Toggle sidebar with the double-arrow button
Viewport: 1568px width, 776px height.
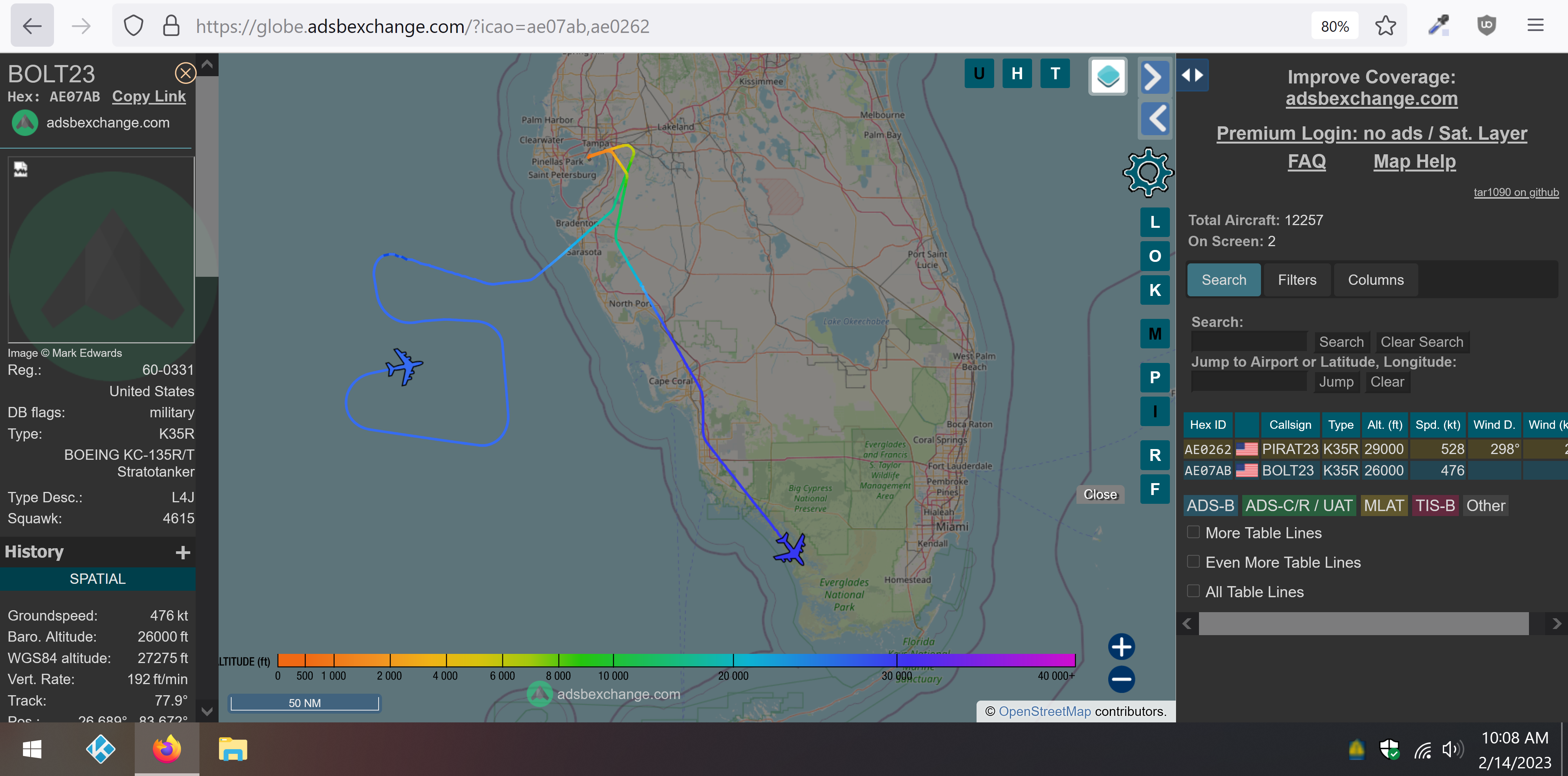[1192, 75]
